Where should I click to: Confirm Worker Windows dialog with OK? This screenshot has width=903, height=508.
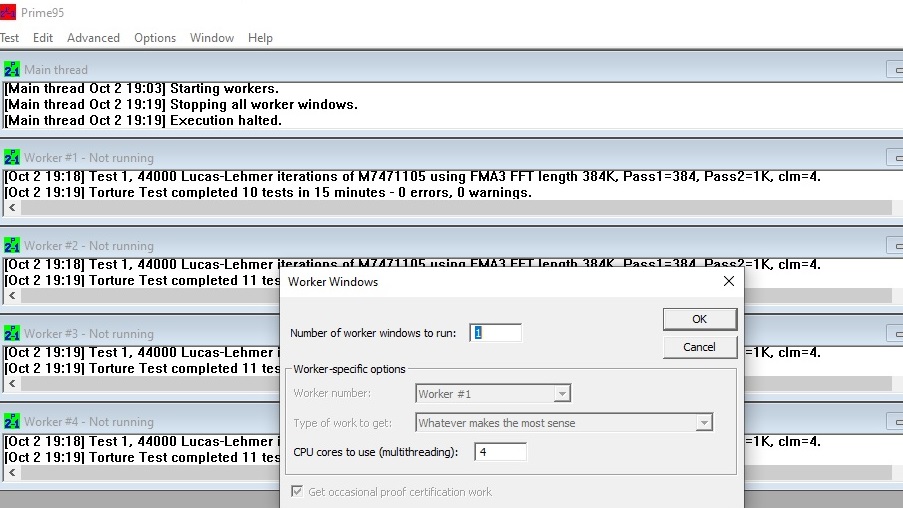point(700,319)
